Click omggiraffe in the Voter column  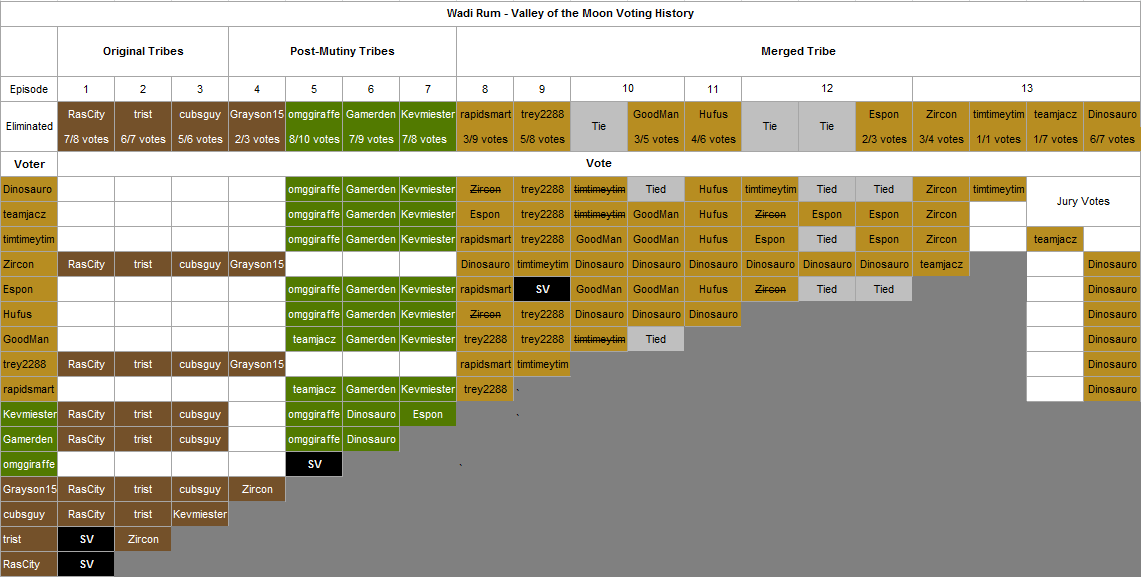coord(29,464)
